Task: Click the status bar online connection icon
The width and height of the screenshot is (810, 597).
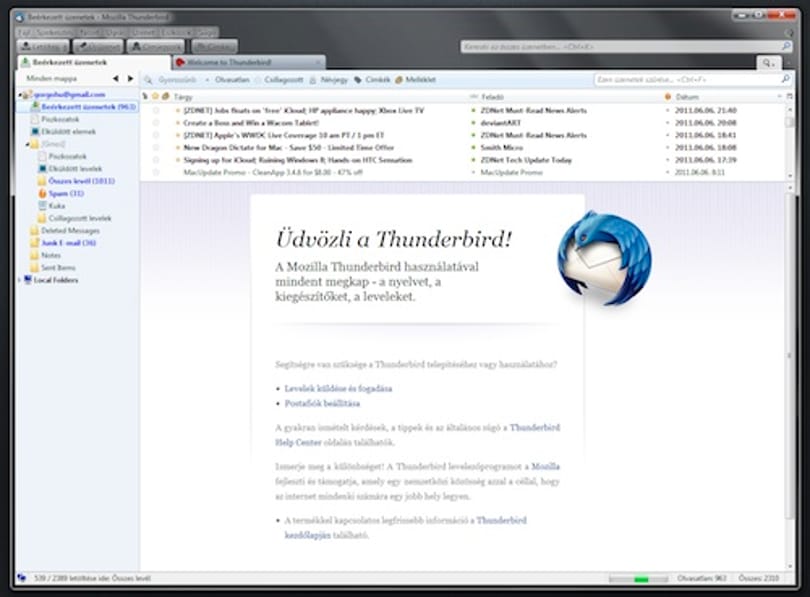Action: click(x=21, y=578)
